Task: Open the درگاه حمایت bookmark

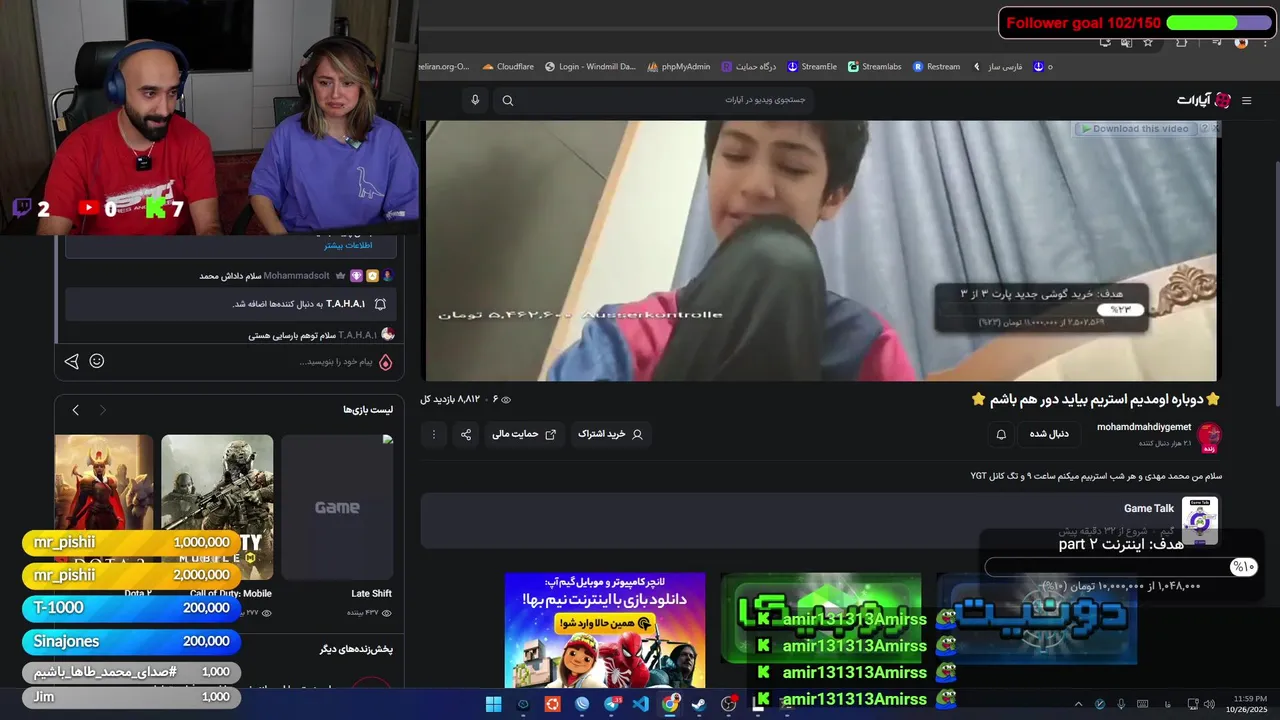Action: pos(749,67)
